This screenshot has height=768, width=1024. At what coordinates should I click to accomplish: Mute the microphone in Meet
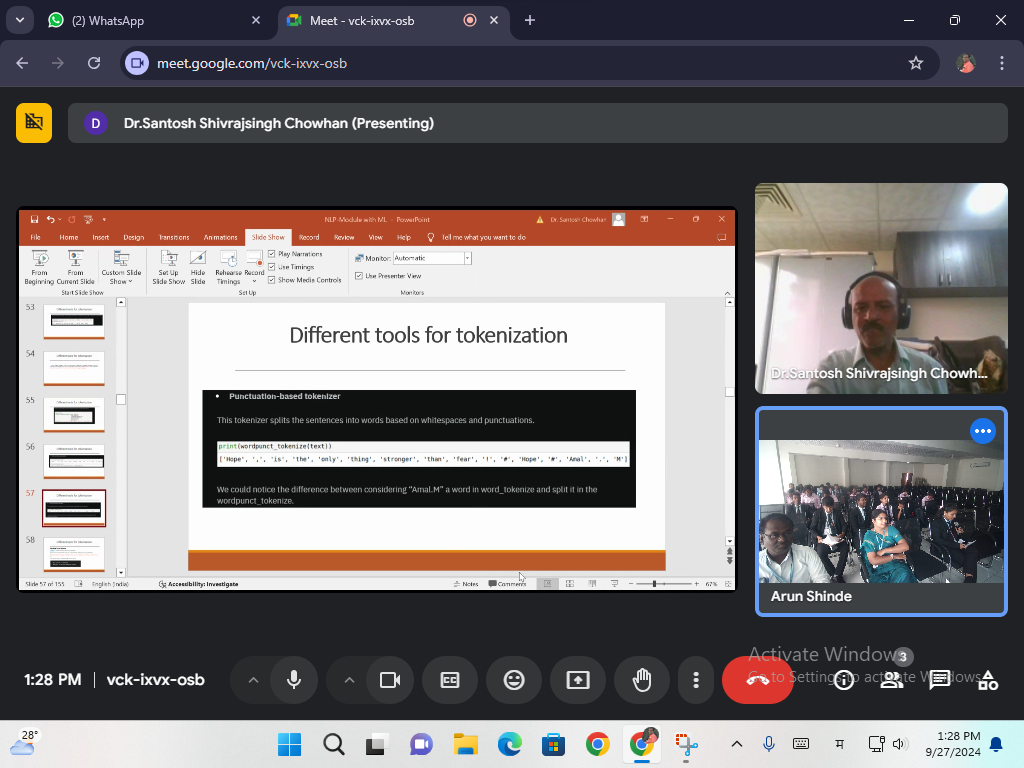(x=293, y=680)
